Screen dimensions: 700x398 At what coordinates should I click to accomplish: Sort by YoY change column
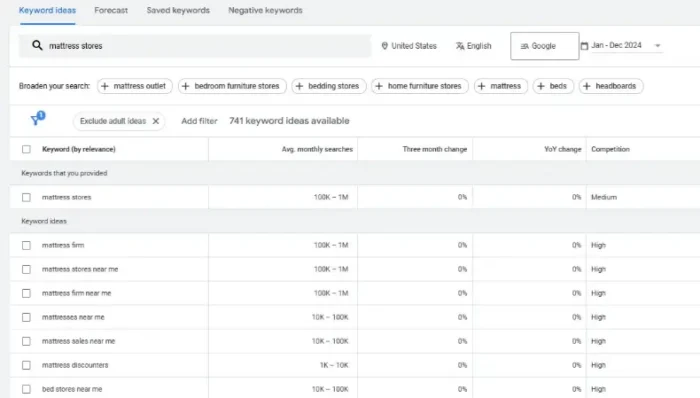click(562, 149)
